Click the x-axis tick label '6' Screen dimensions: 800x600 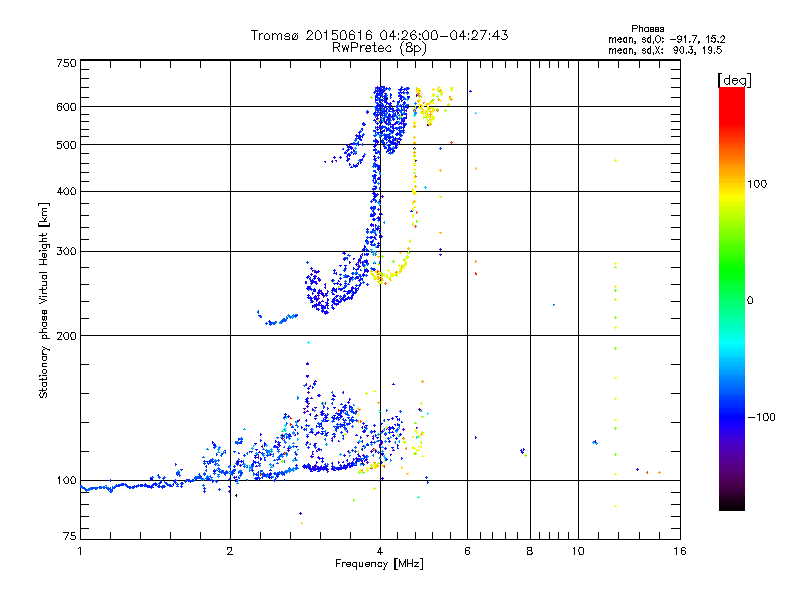(467, 551)
